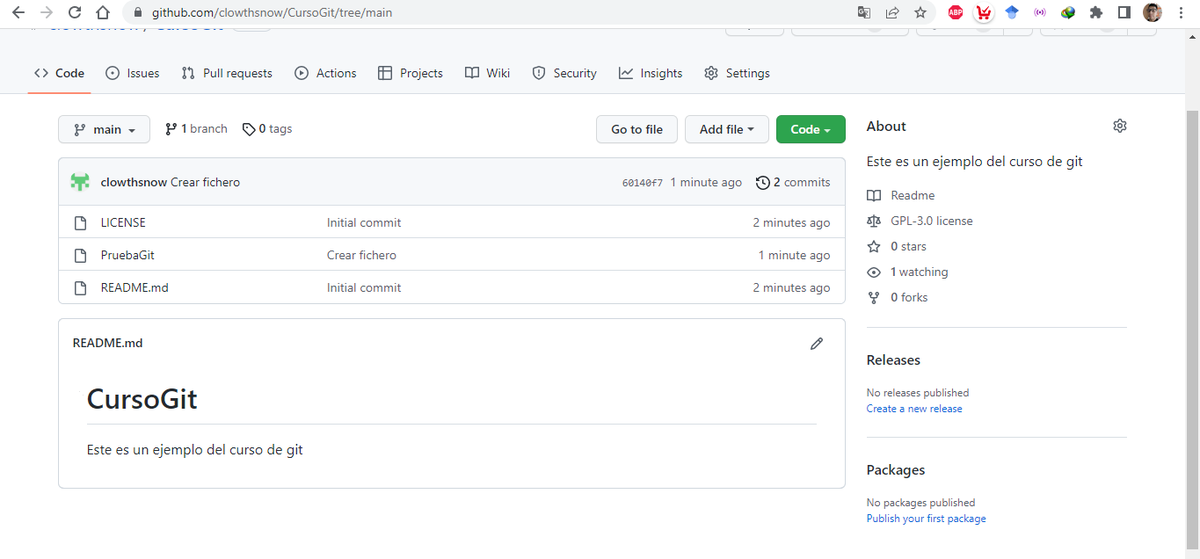Open the Pull requests tab
1200x559 pixels.
point(227,73)
